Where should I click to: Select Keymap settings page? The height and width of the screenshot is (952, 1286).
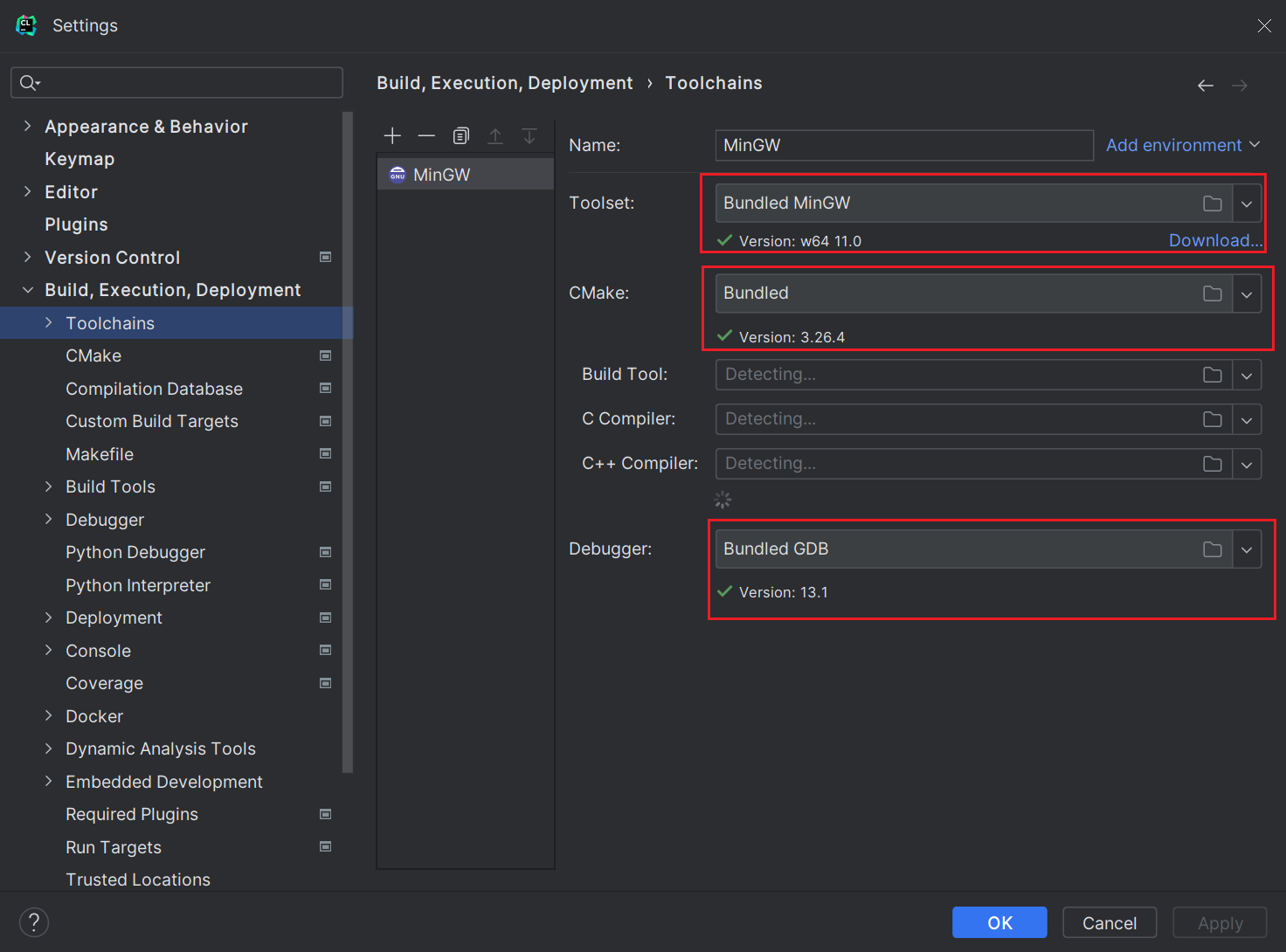[x=80, y=159]
